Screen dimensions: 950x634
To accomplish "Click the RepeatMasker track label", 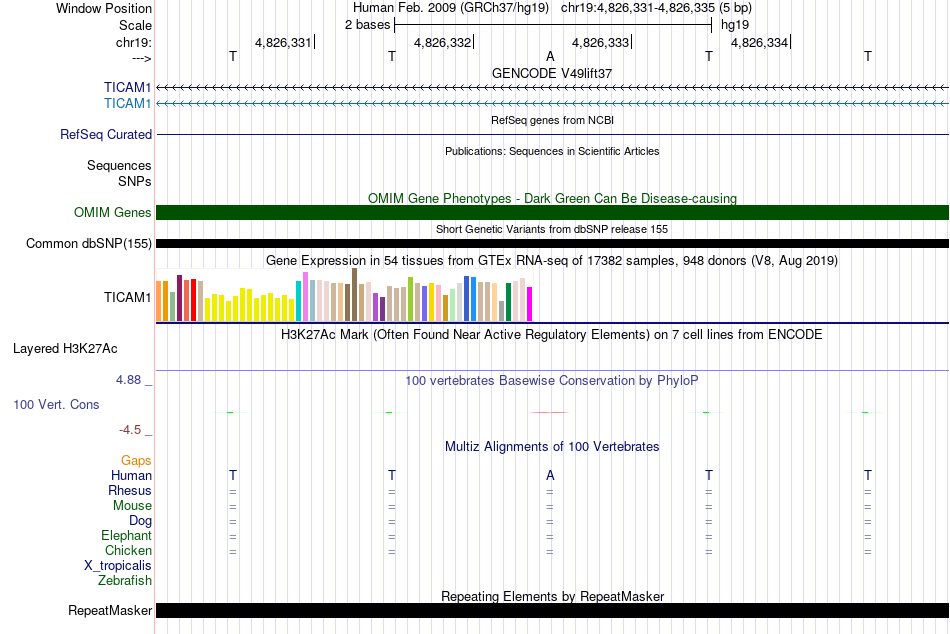I will pyautogui.click(x=110, y=610).
